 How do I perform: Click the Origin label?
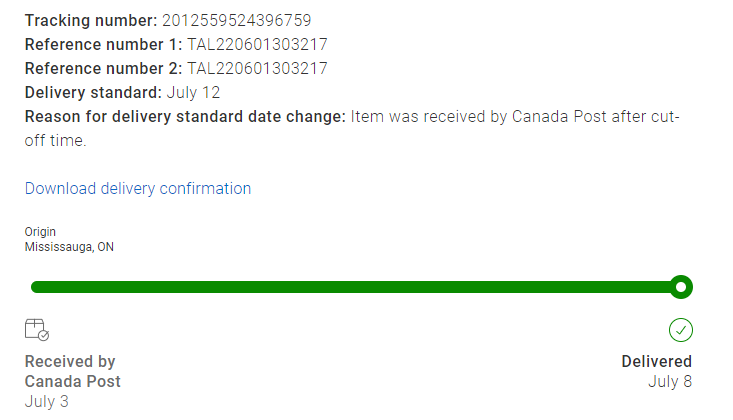tap(40, 232)
